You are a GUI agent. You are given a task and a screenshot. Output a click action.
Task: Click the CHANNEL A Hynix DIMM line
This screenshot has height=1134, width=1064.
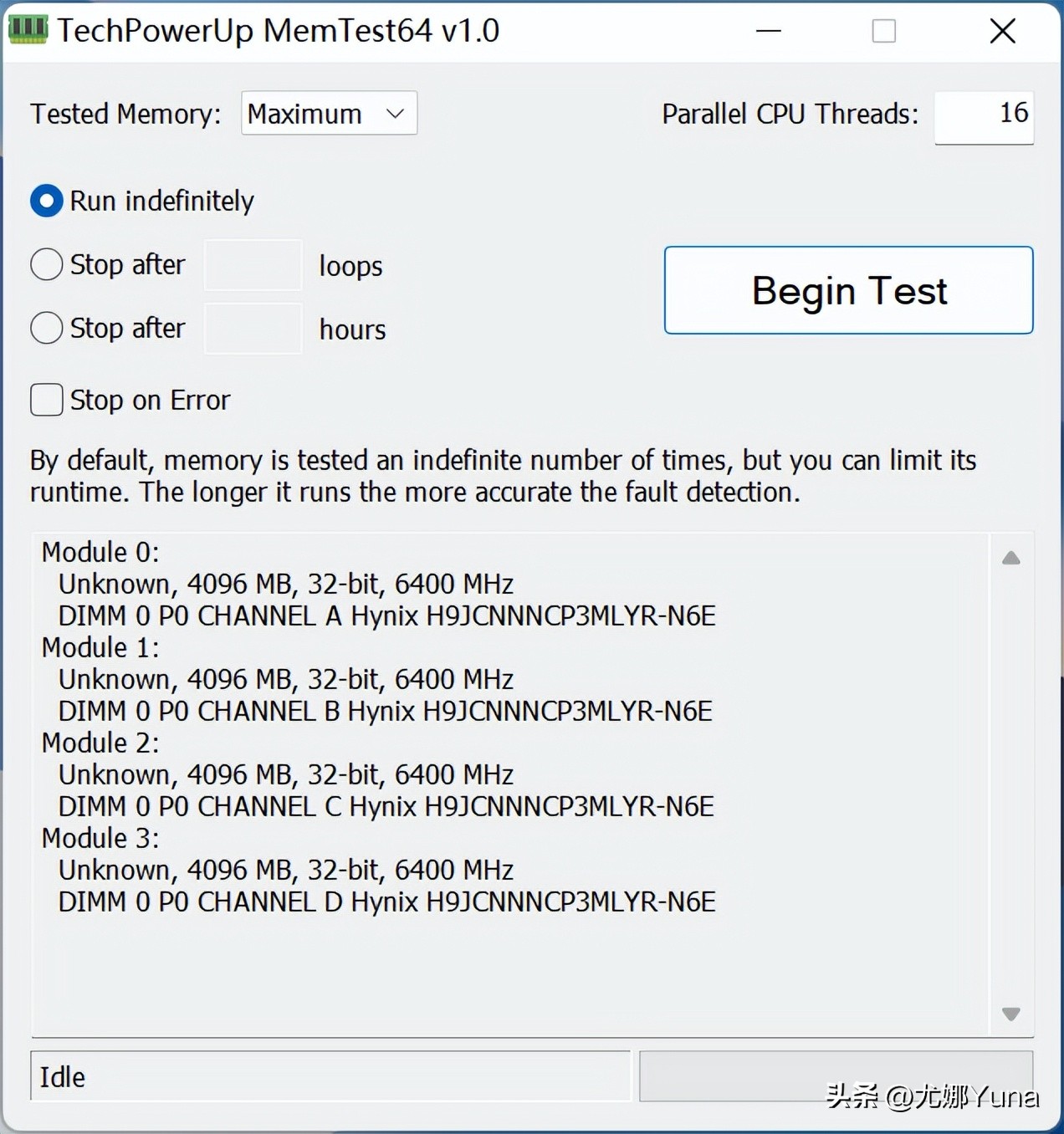coord(387,616)
